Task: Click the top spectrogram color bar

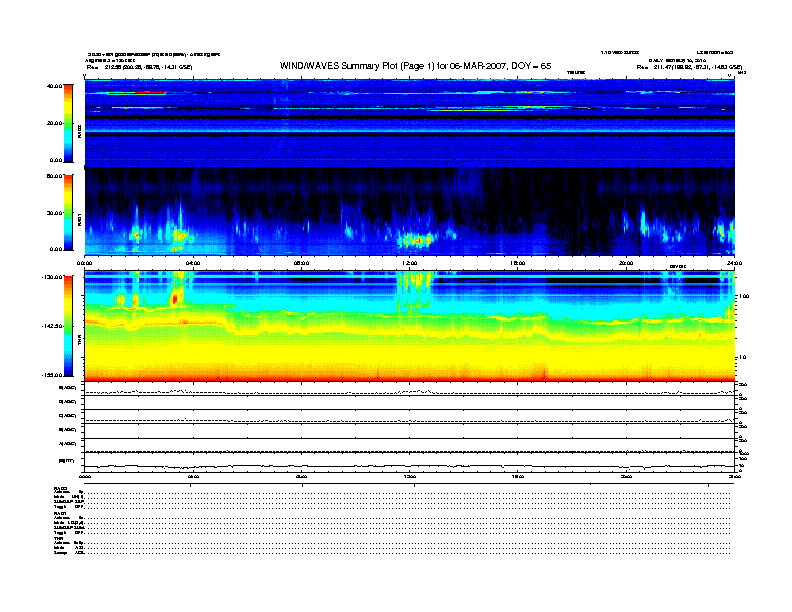Action: click(x=68, y=123)
